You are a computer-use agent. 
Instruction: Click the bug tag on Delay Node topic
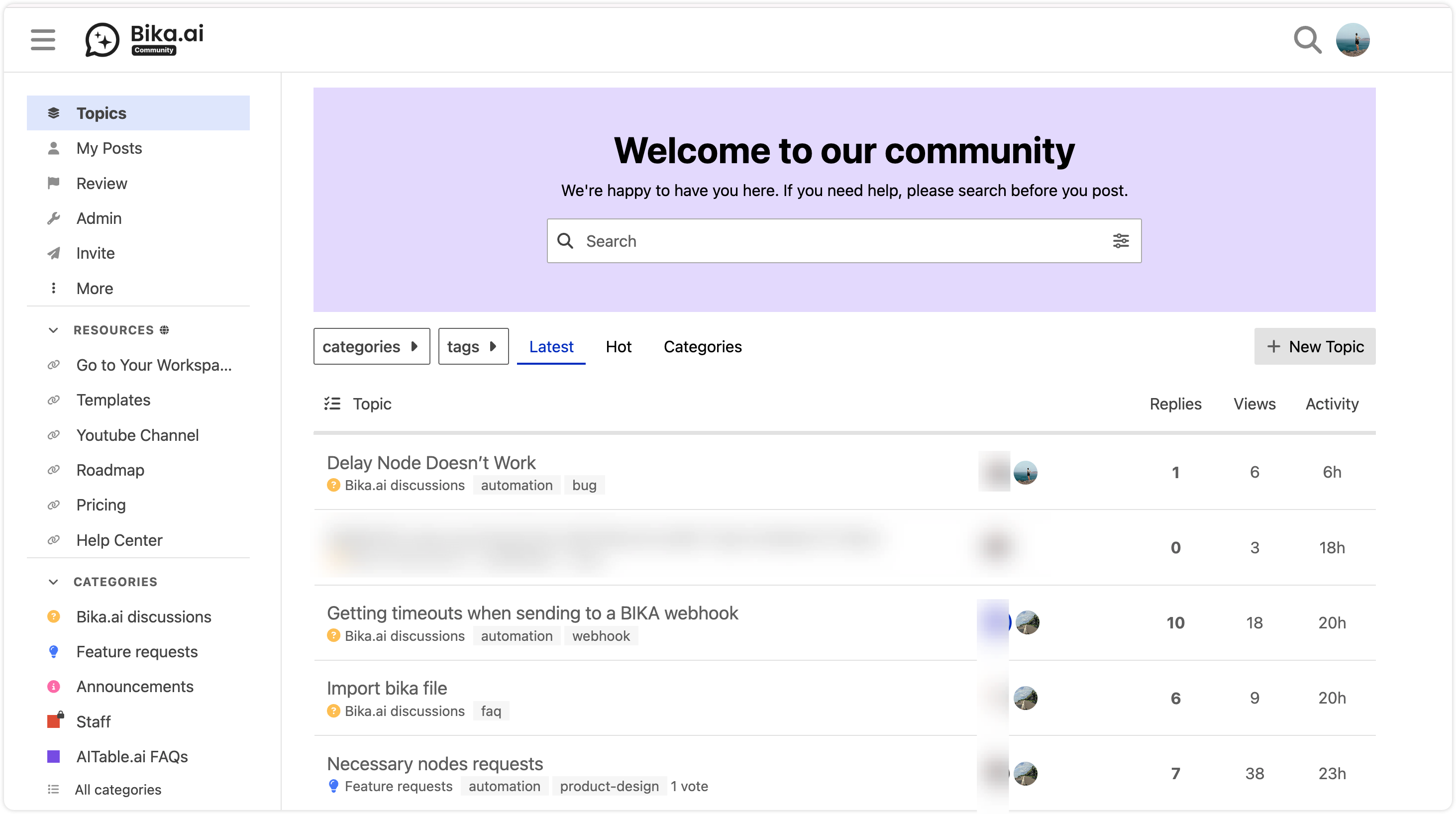584,485
